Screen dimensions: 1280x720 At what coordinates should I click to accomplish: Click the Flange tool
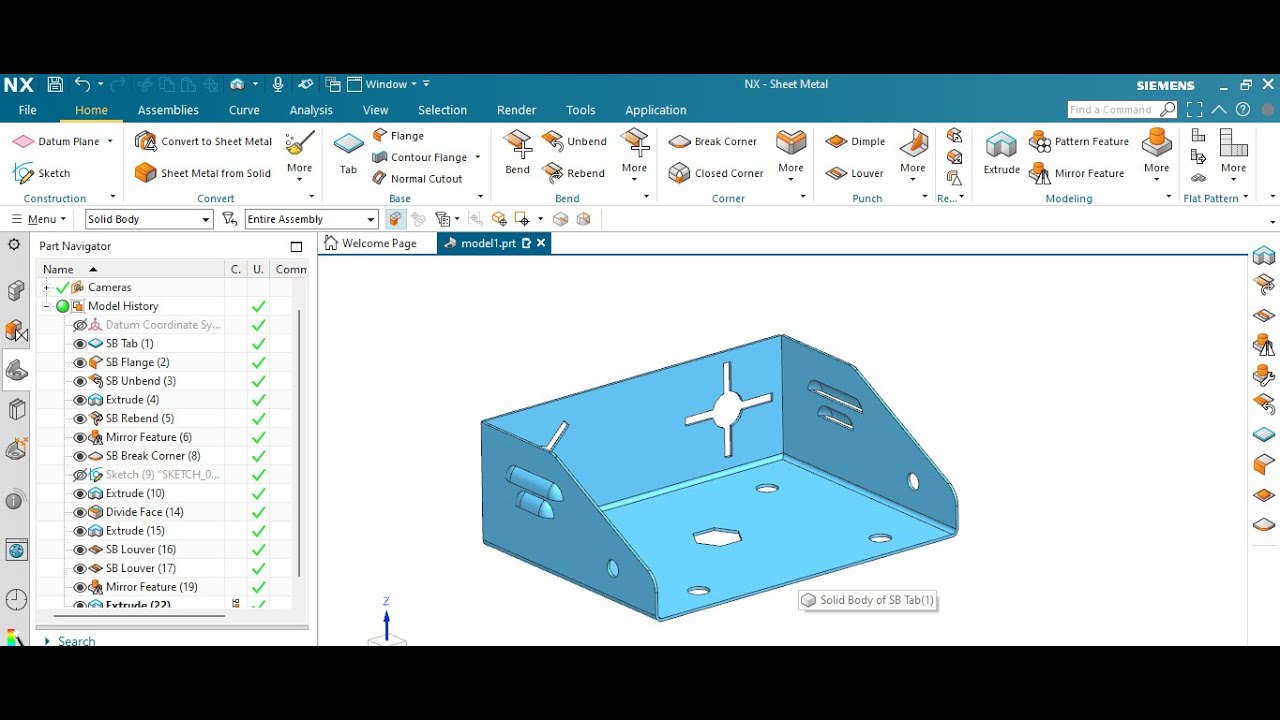coord(398,135)
